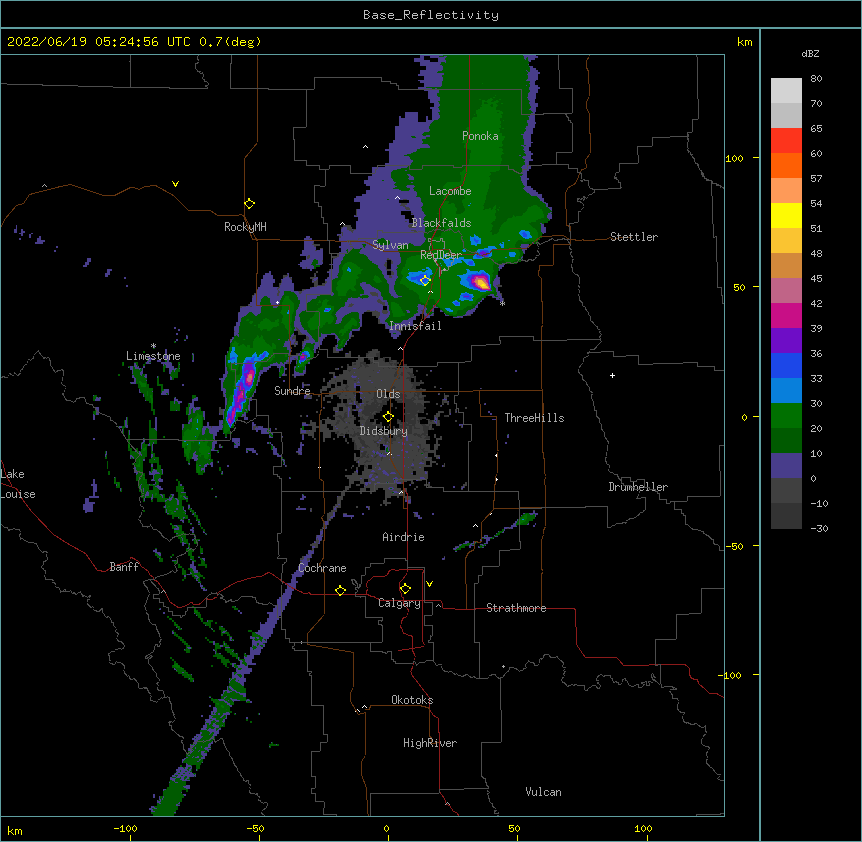Click the Sylvan city label
This screenshot has height=842, width=862.
tap(390, 245)
